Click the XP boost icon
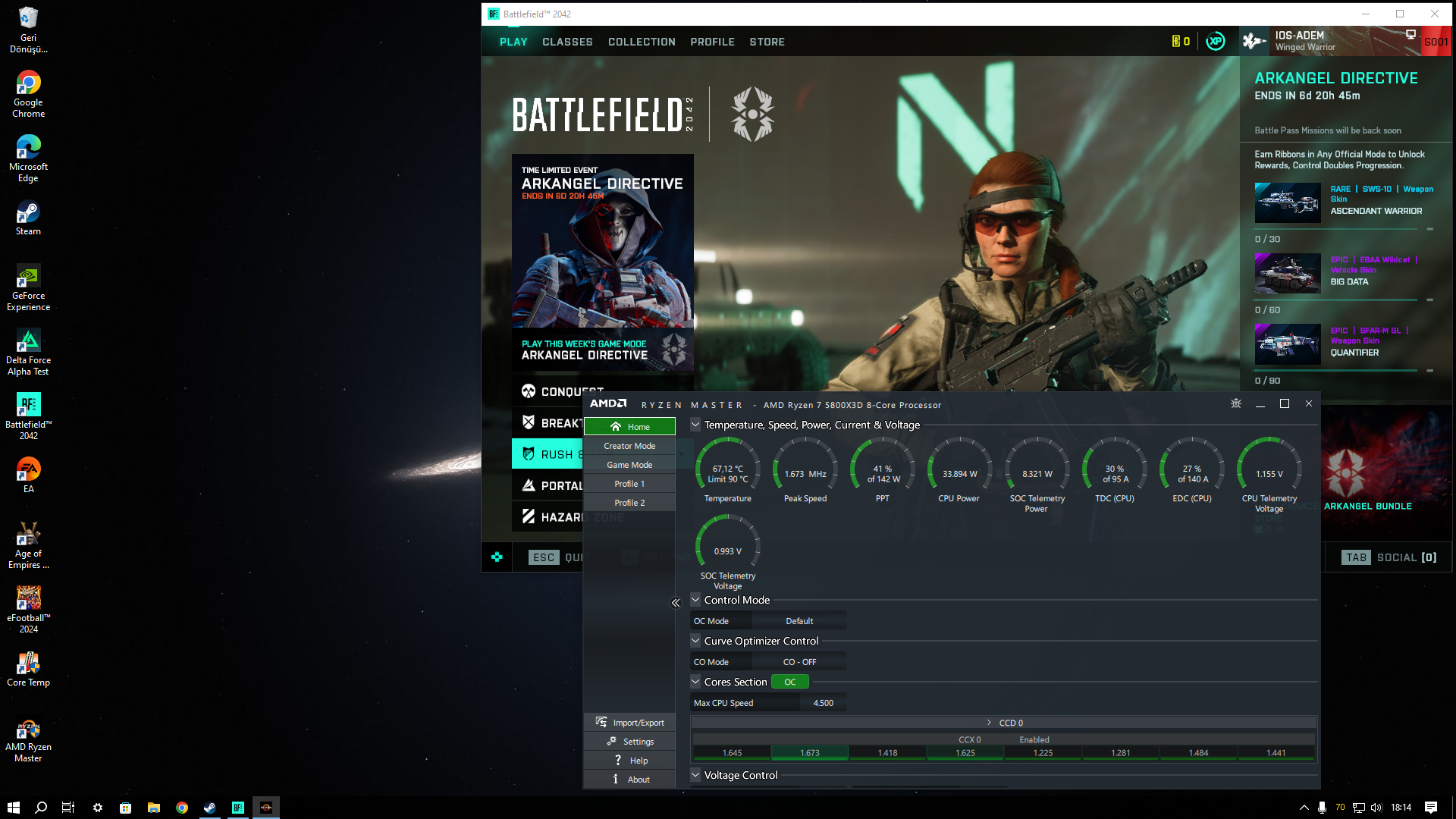The image size is (1456, 819). pyautogui.click(x=1215, y=42)
